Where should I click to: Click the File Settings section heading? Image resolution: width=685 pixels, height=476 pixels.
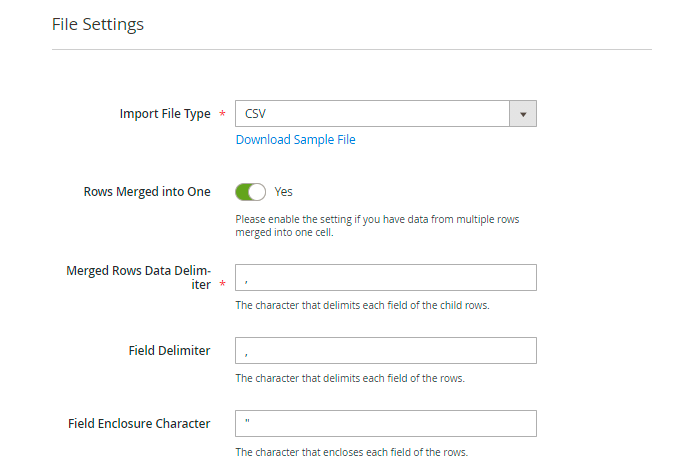[97, 24]
